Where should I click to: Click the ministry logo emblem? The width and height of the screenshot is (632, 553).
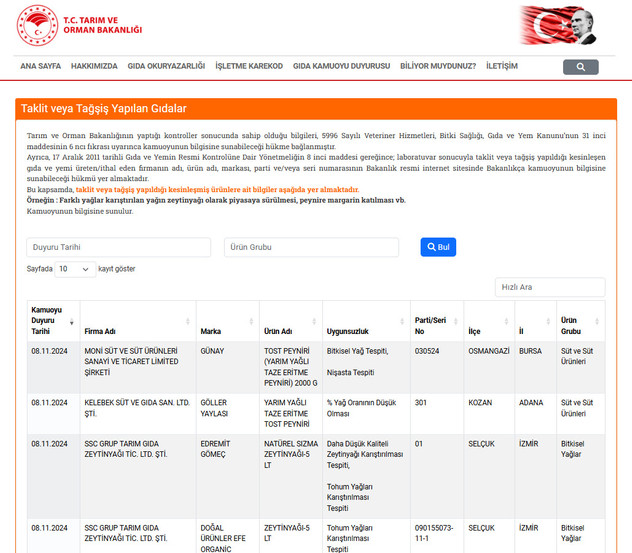pyautogui.click(x=37, y=25)
